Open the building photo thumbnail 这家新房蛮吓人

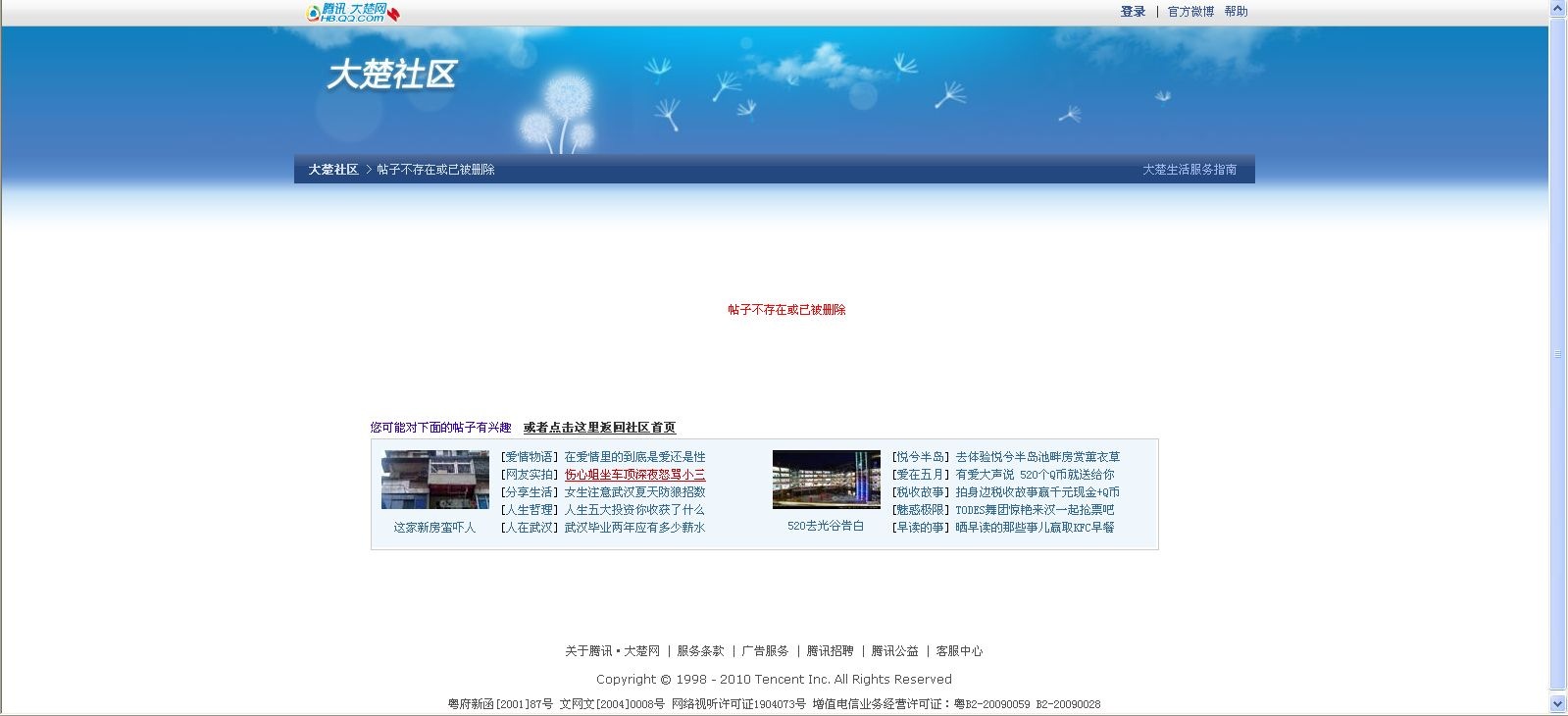[434, 480]
